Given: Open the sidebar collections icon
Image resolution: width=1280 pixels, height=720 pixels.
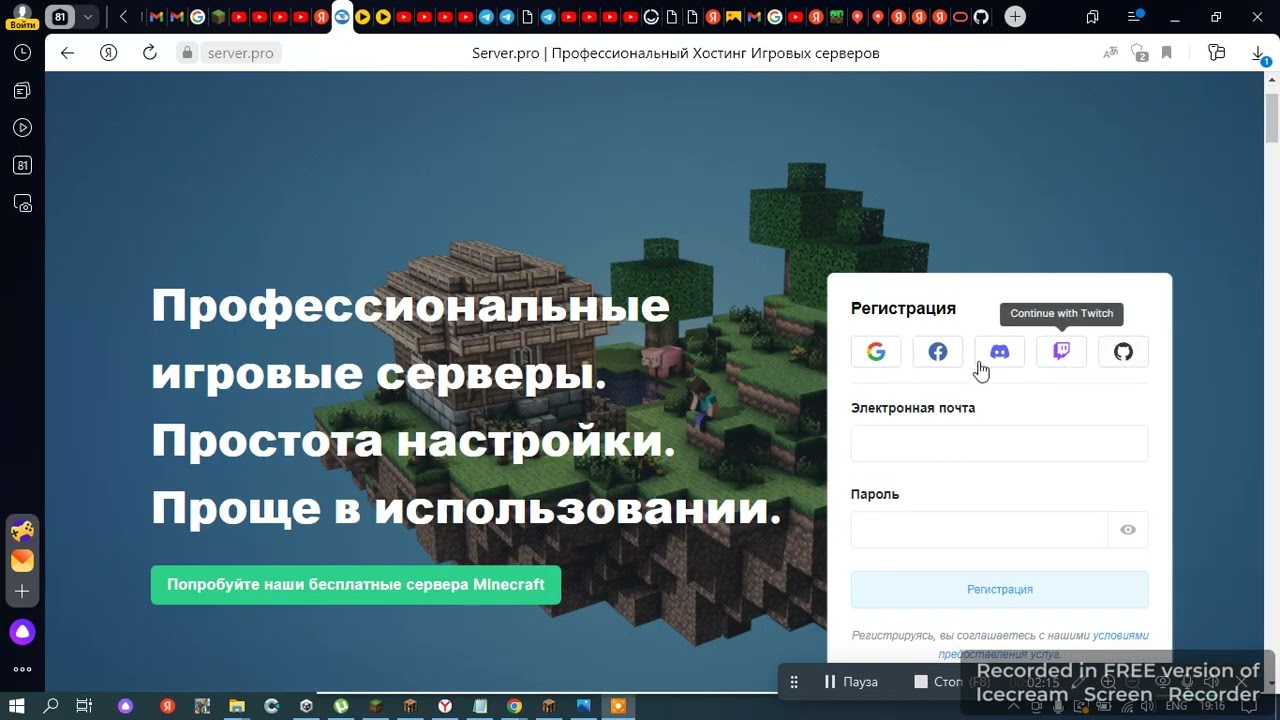Looking at the screenshot, I should [22, 91].
